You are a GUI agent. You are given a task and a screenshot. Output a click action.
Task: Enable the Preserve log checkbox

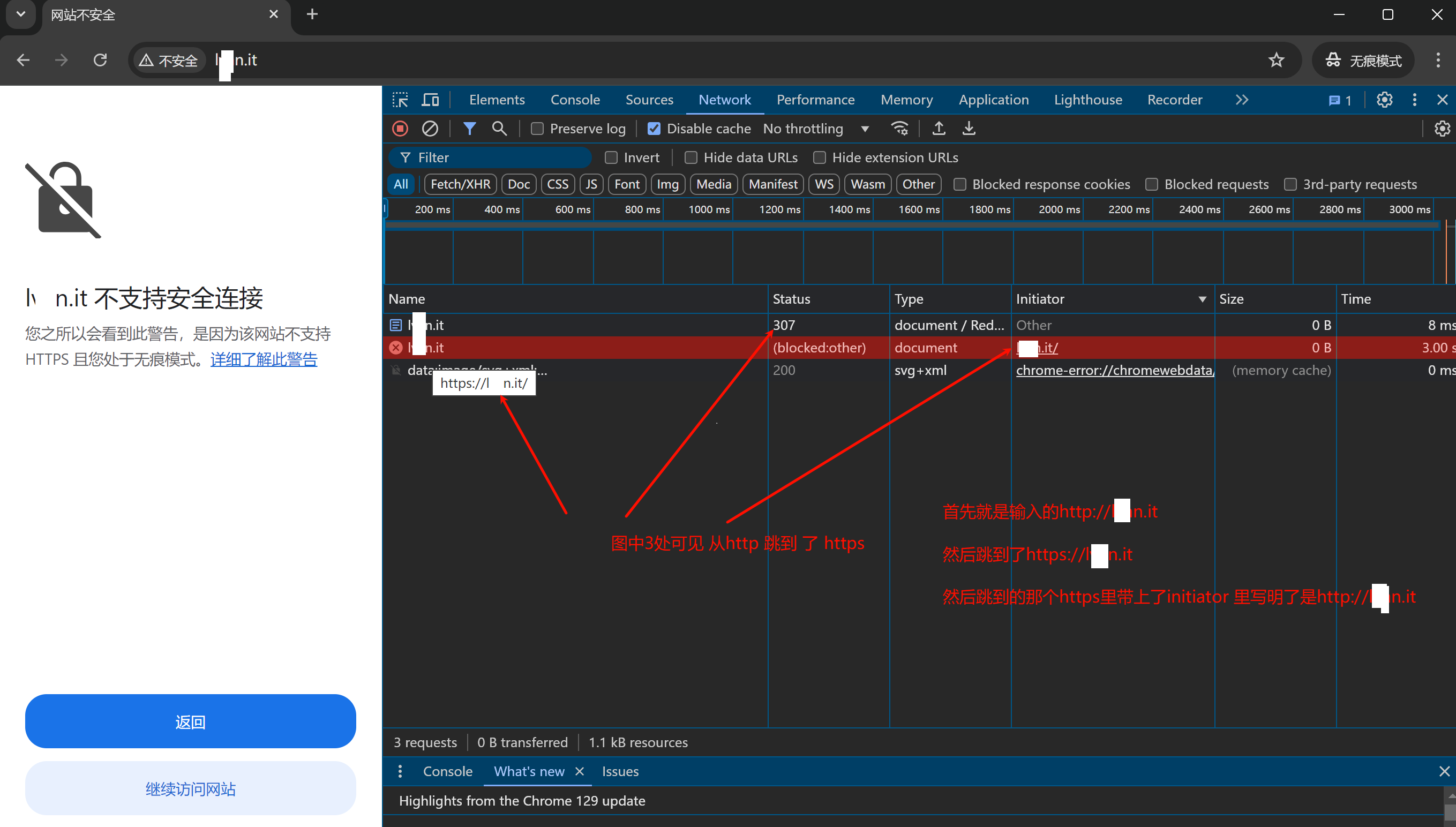pos(537,129)
